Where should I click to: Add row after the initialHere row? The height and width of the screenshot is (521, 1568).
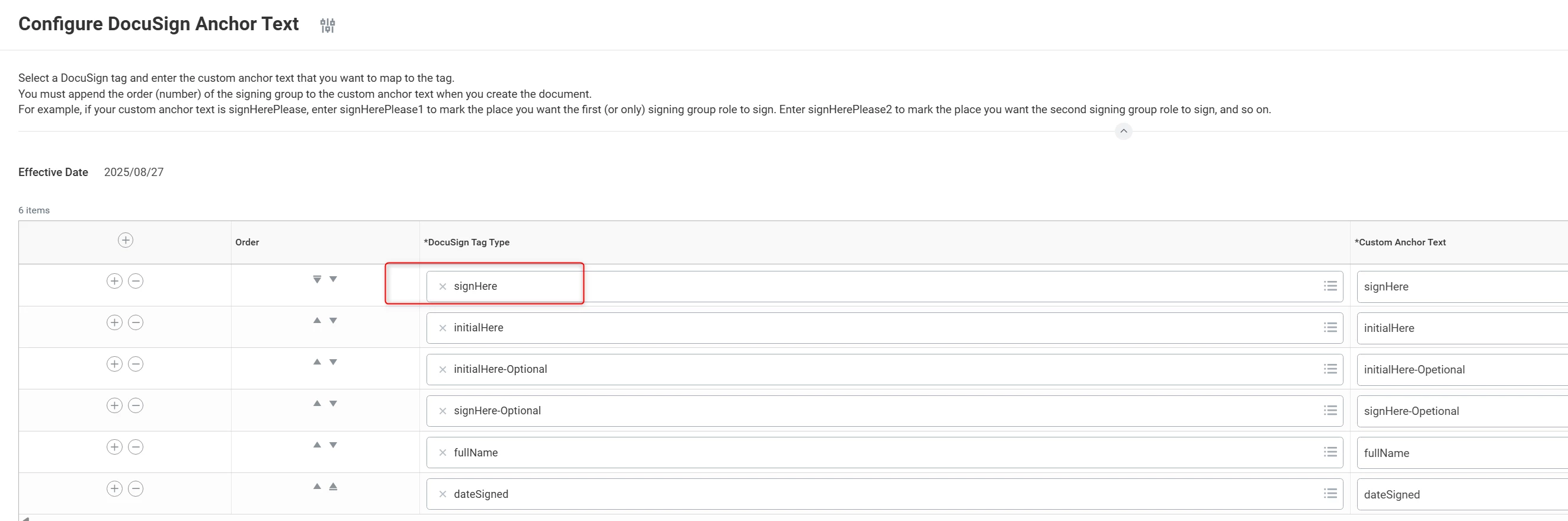[114, 322]
